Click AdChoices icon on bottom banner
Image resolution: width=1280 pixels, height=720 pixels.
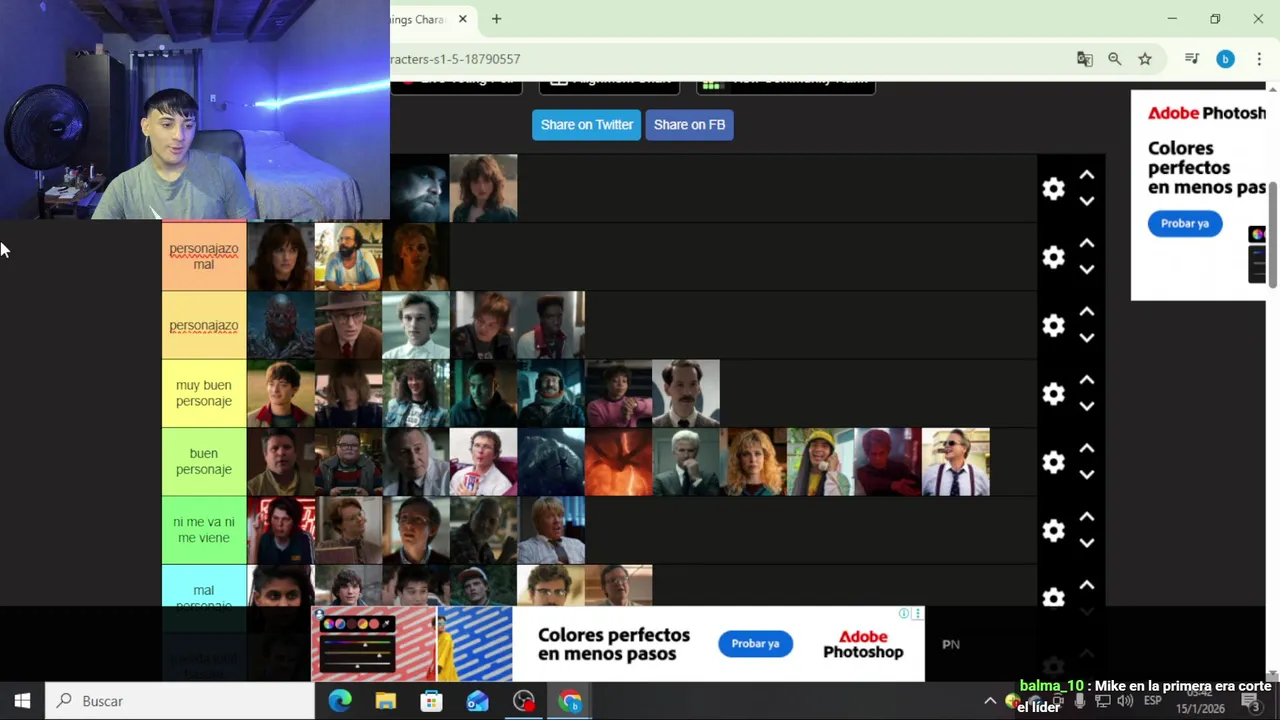pyautogui.click(x=904, y=613)
